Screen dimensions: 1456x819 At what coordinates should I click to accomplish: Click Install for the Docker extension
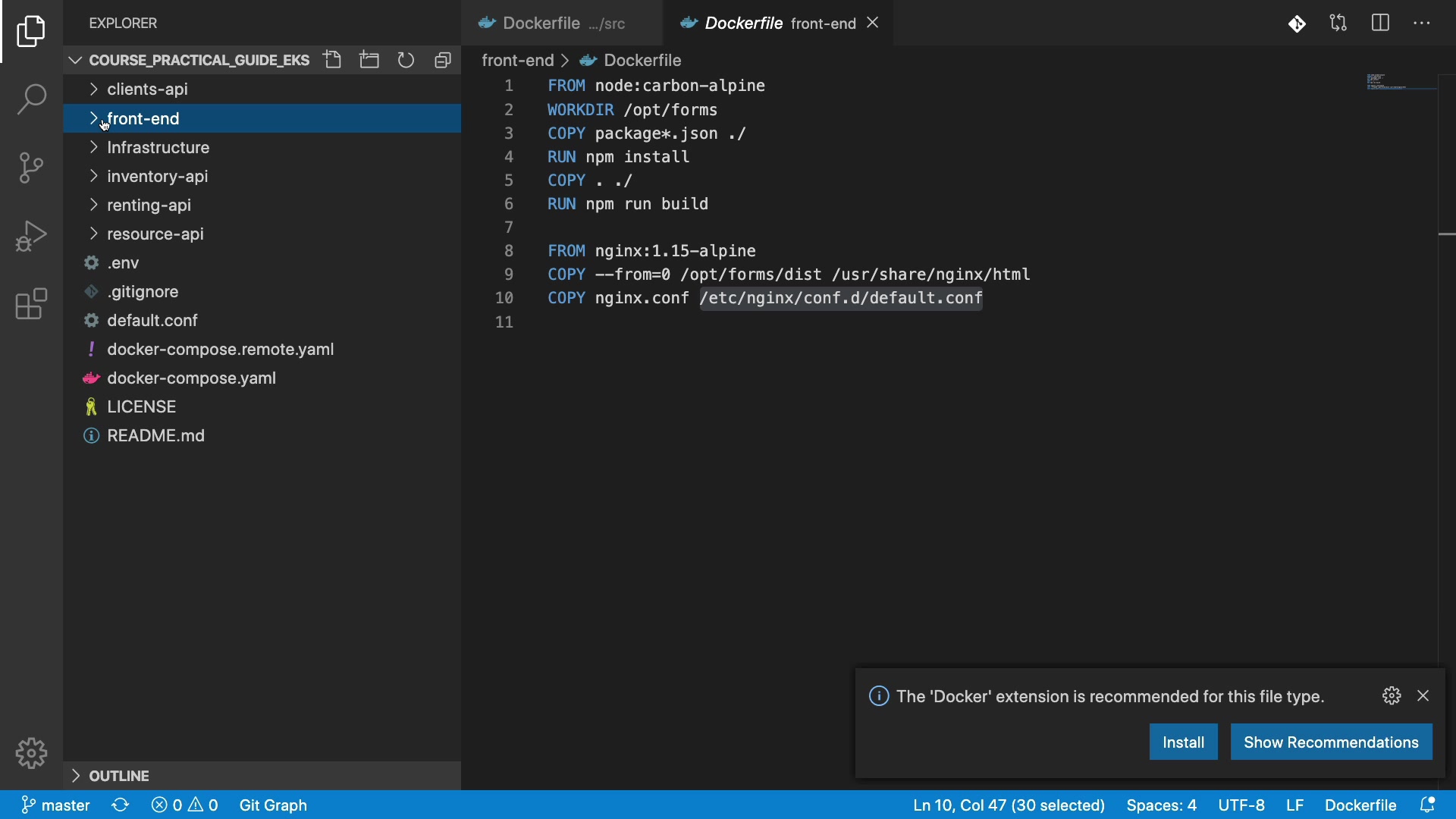[1183, 742]
